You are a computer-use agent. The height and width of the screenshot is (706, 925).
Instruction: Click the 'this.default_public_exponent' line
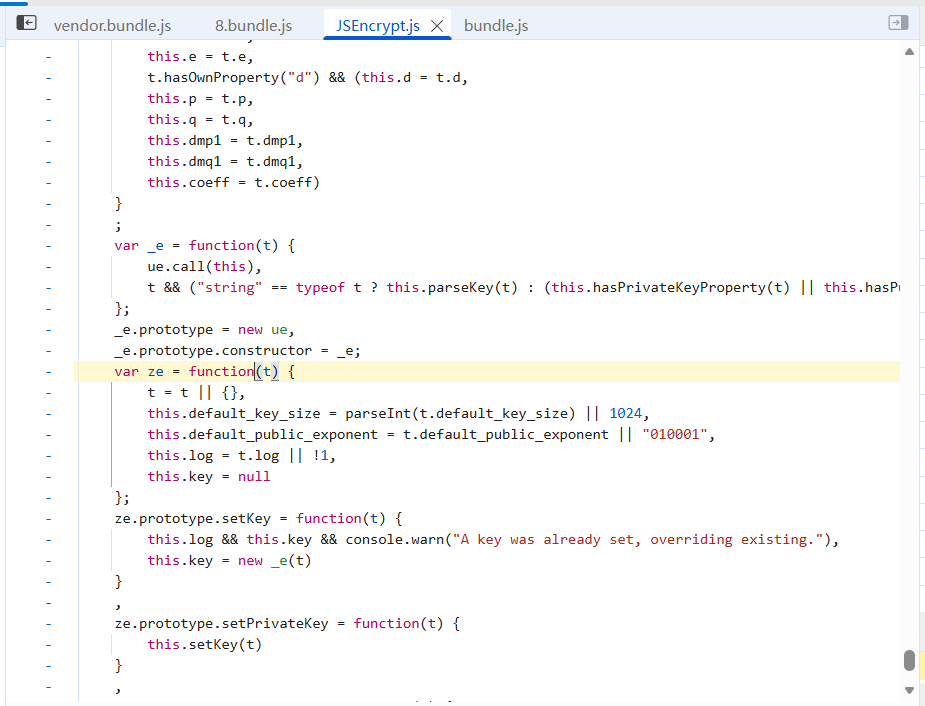[431, 435]
